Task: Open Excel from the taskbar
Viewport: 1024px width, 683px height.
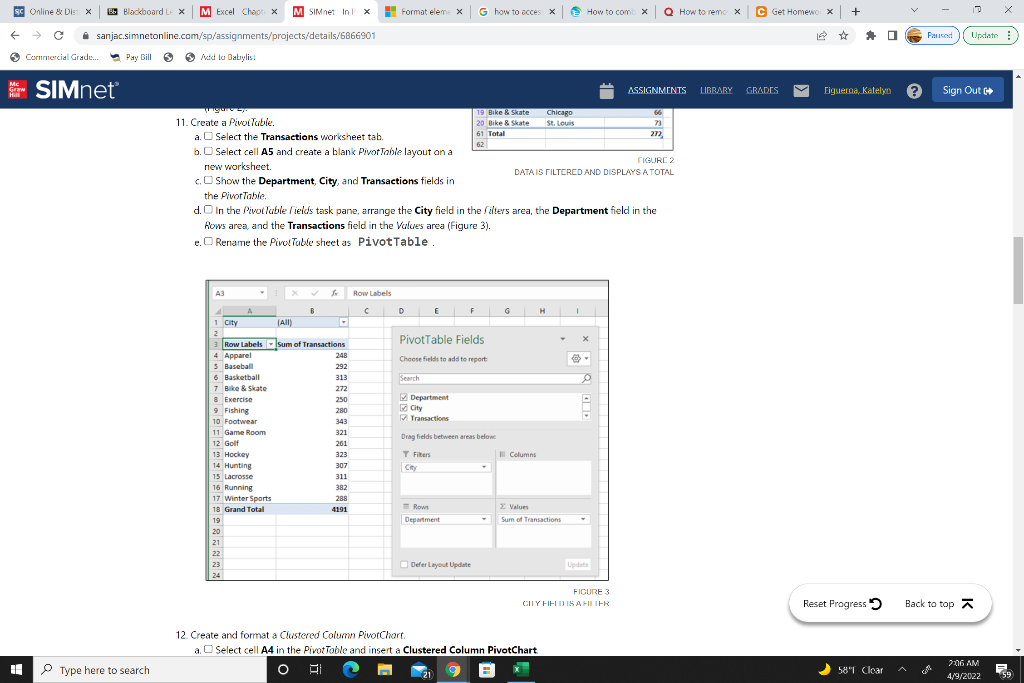Action: click(521, 670)
